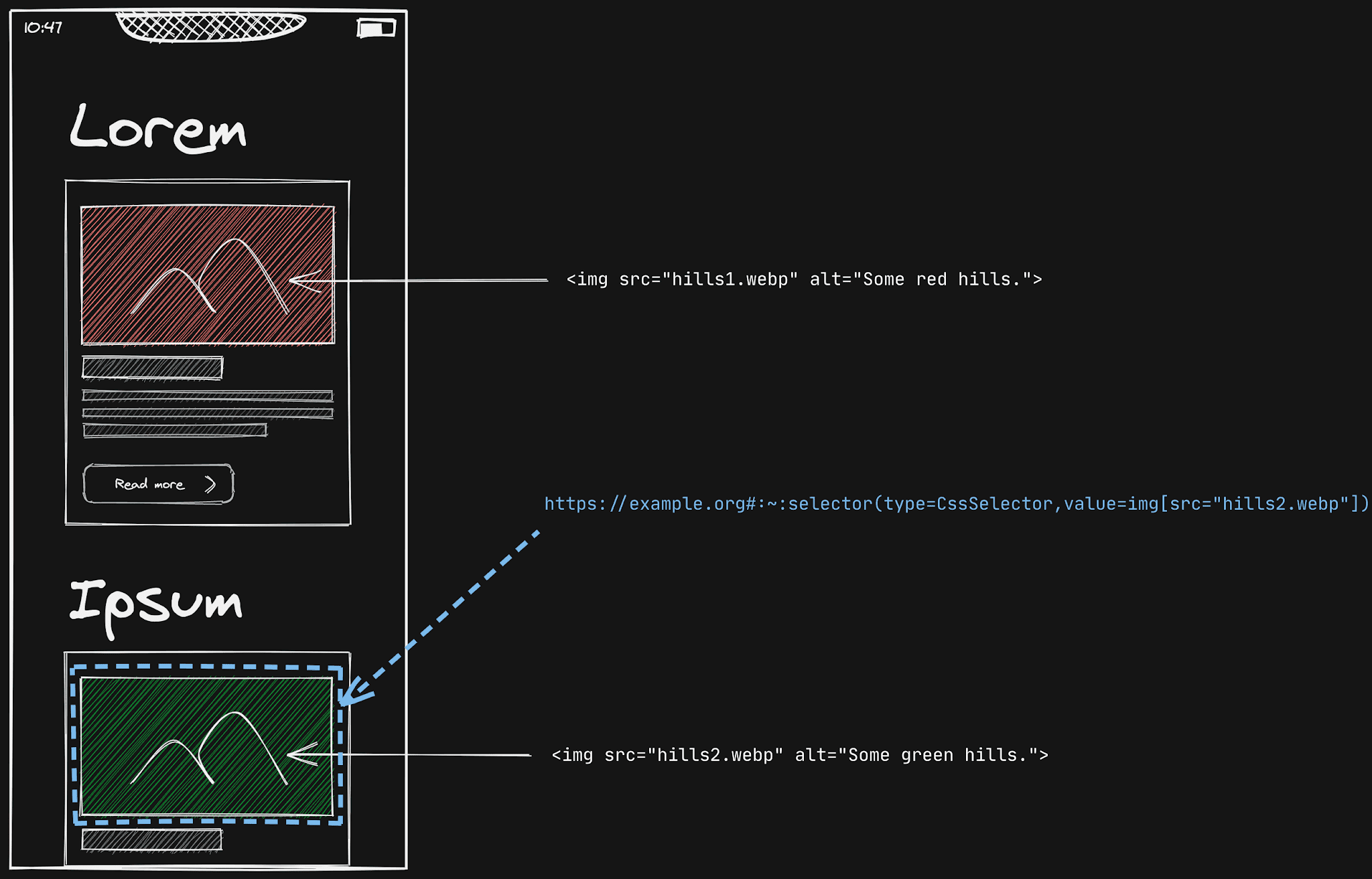Click the shortest text line placeholder in the Lorem card

point(175,430)
